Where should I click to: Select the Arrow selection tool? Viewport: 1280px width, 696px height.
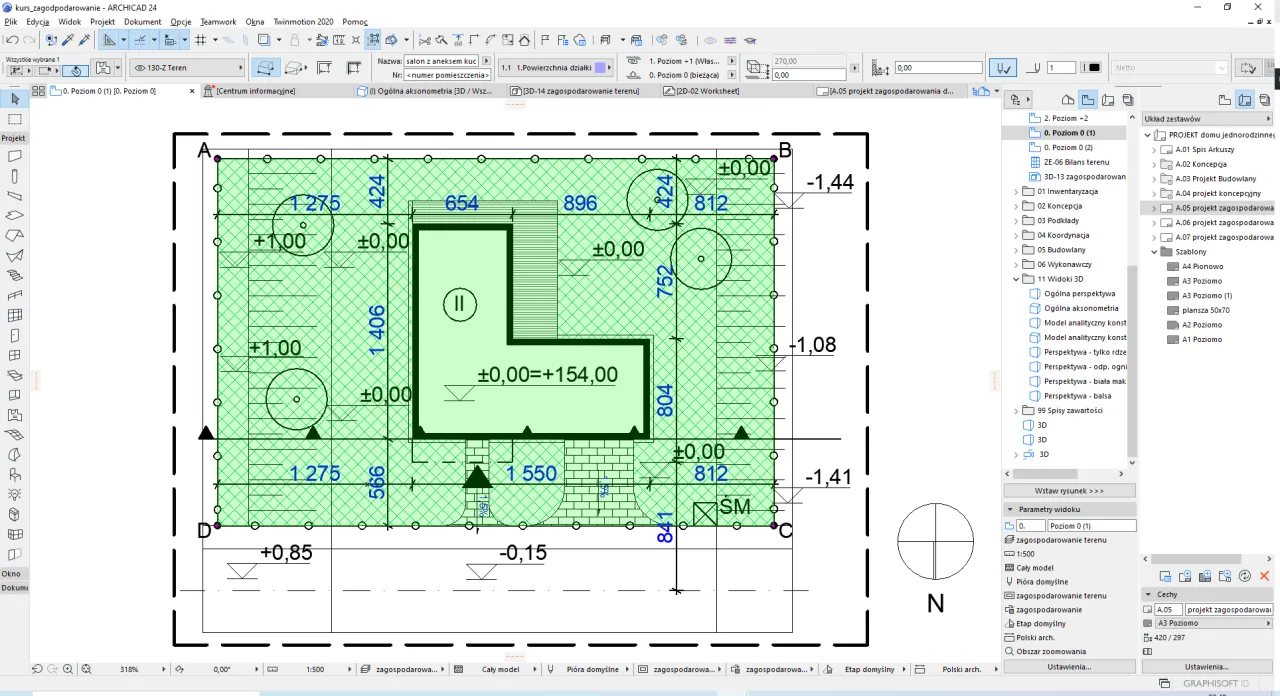coord(14,99)
